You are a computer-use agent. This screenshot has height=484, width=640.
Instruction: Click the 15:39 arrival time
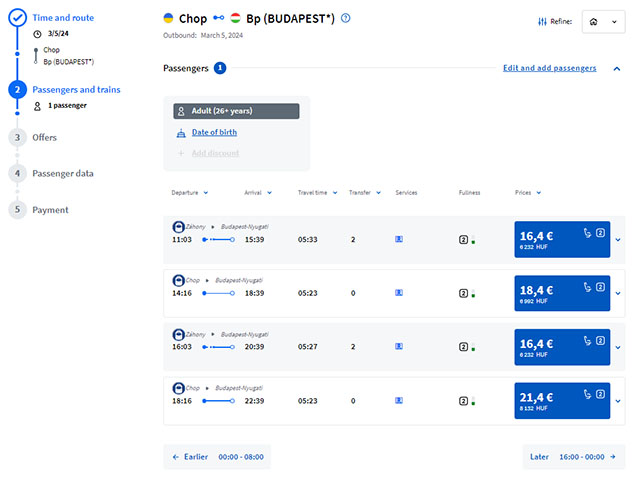[x=254, y=240]
